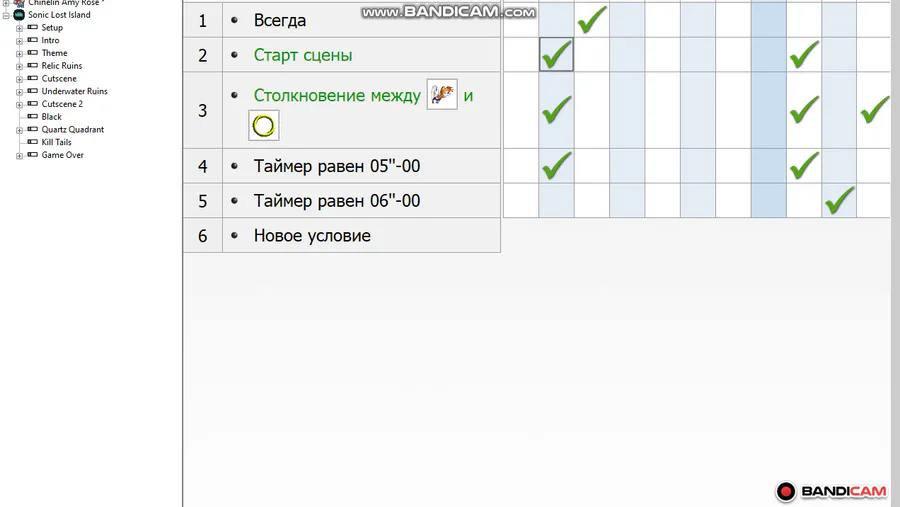Click the 'Таймер равен 05"-00' condition
Viewport: 900px width, 507px height.
(336, 166)
